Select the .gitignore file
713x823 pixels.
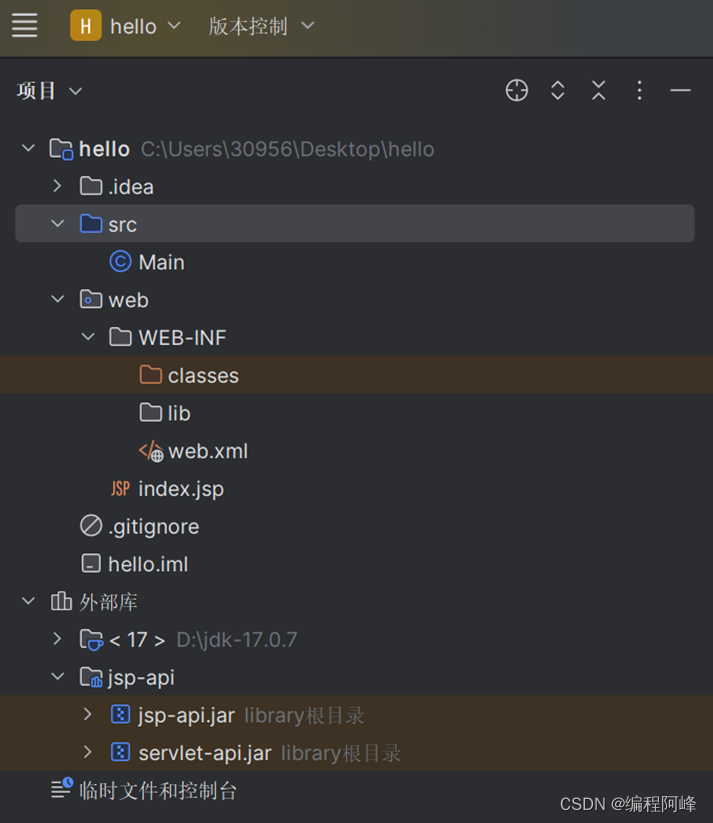pyautogui.click(x=153, y=526)
